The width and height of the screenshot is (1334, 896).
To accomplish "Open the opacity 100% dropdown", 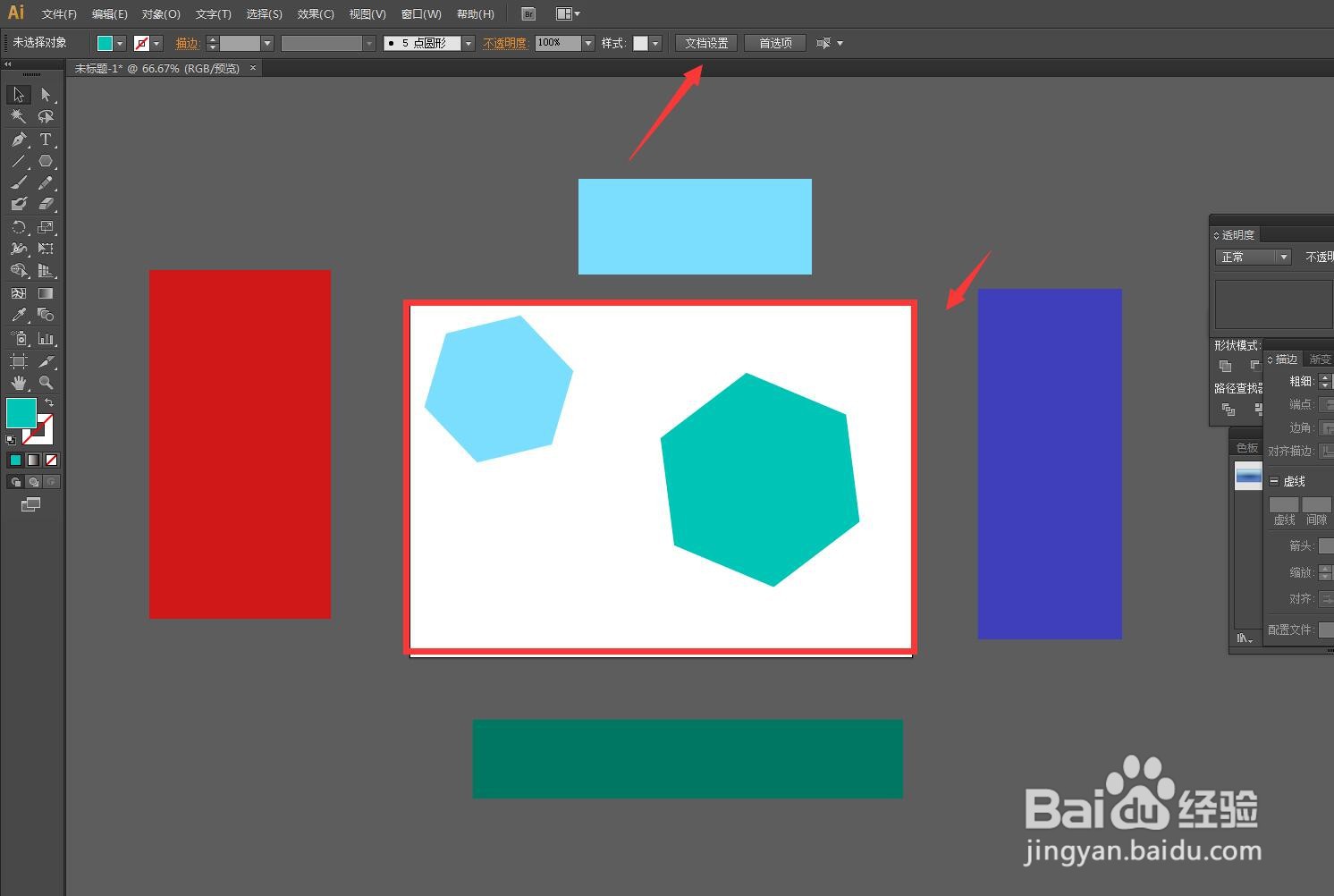I will point(588,43).
